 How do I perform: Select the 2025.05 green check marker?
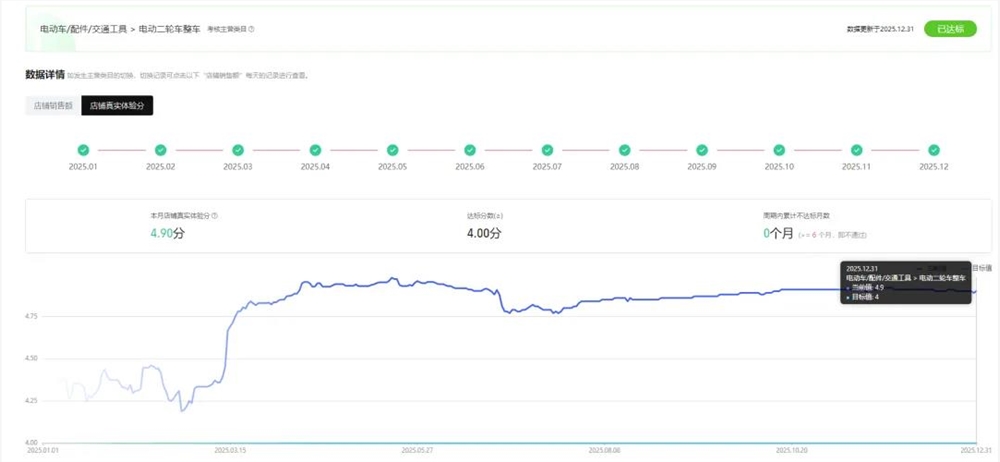click(x=392, y=150)
